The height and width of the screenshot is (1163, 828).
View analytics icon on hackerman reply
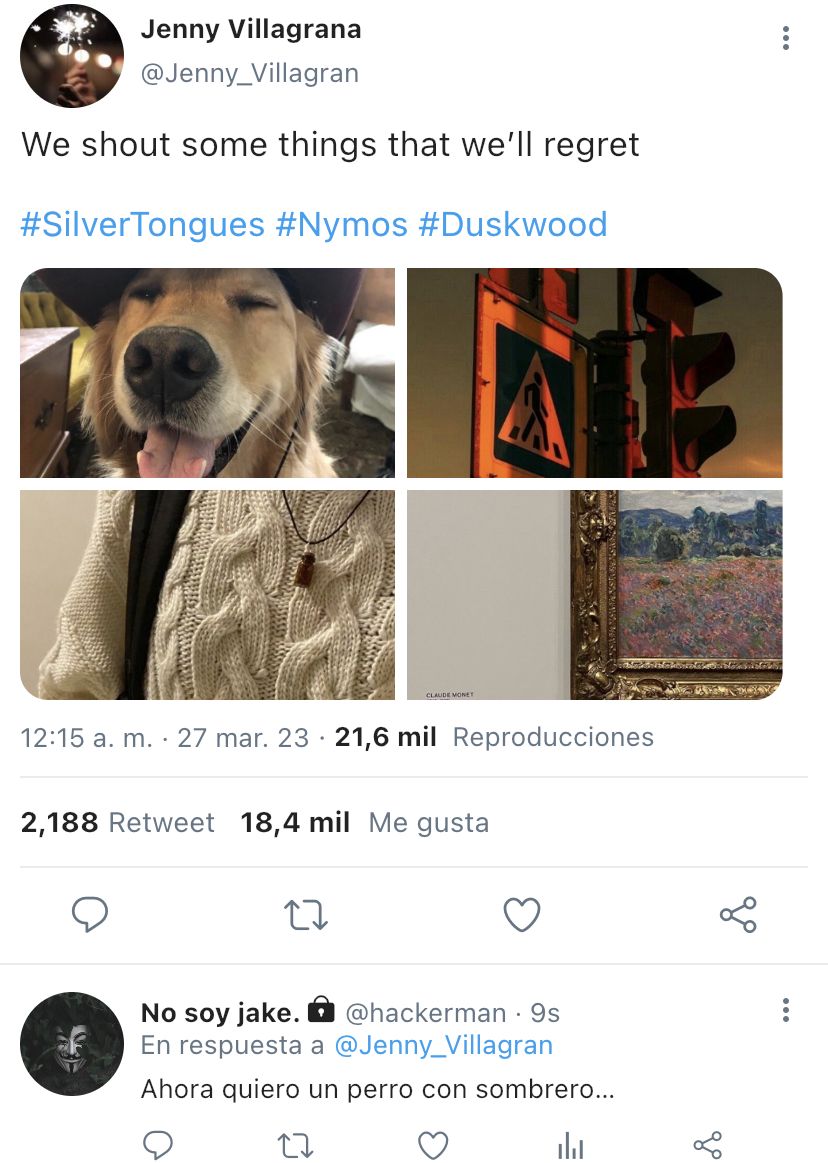point(571,1145)
